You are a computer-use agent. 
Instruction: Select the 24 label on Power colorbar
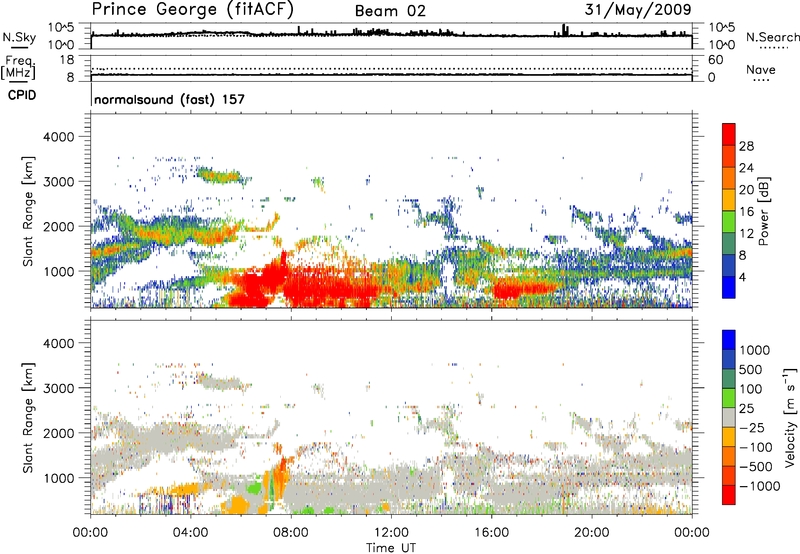tap(746, 168)
